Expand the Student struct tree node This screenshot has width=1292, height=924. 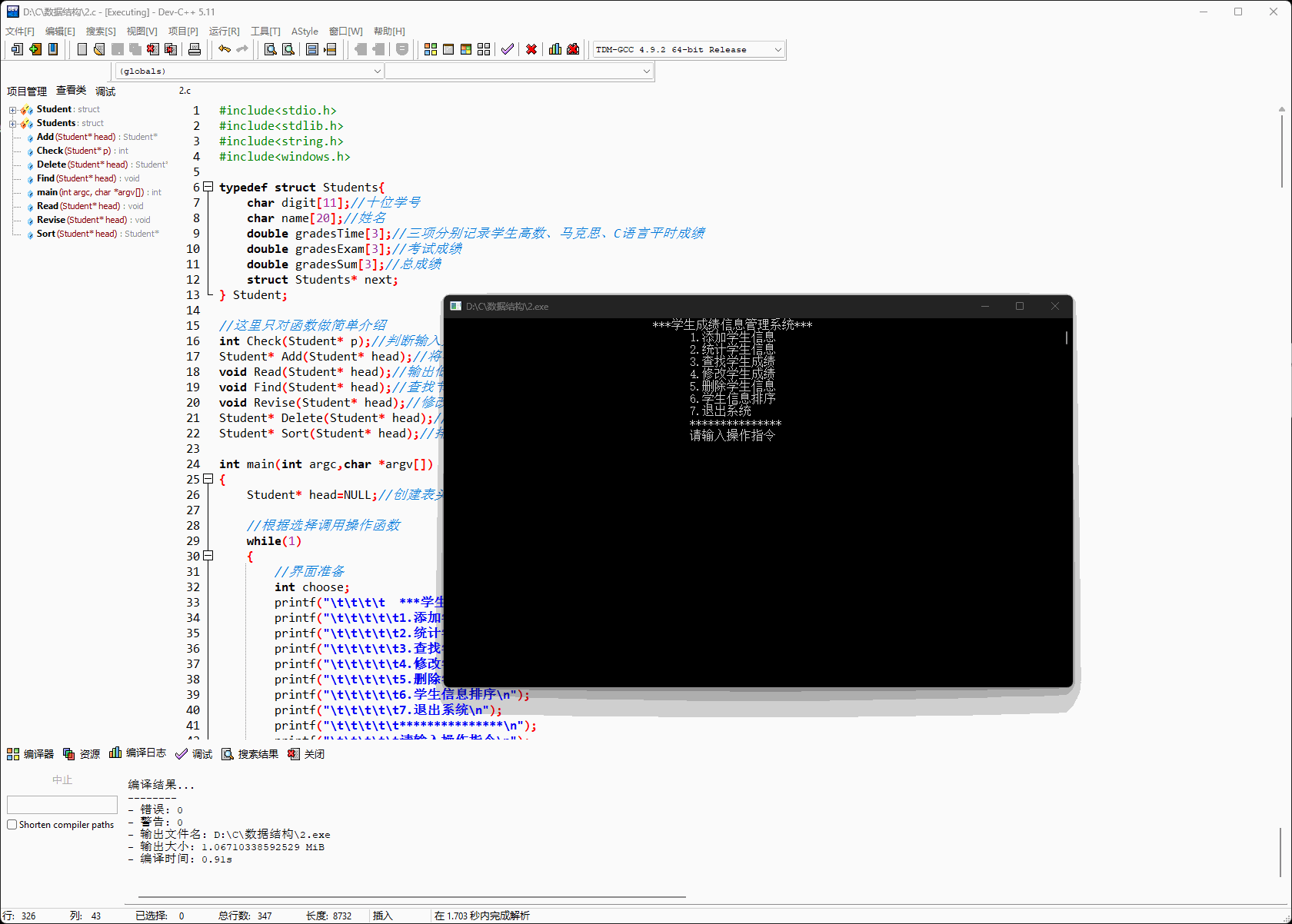tap(12, 110)
